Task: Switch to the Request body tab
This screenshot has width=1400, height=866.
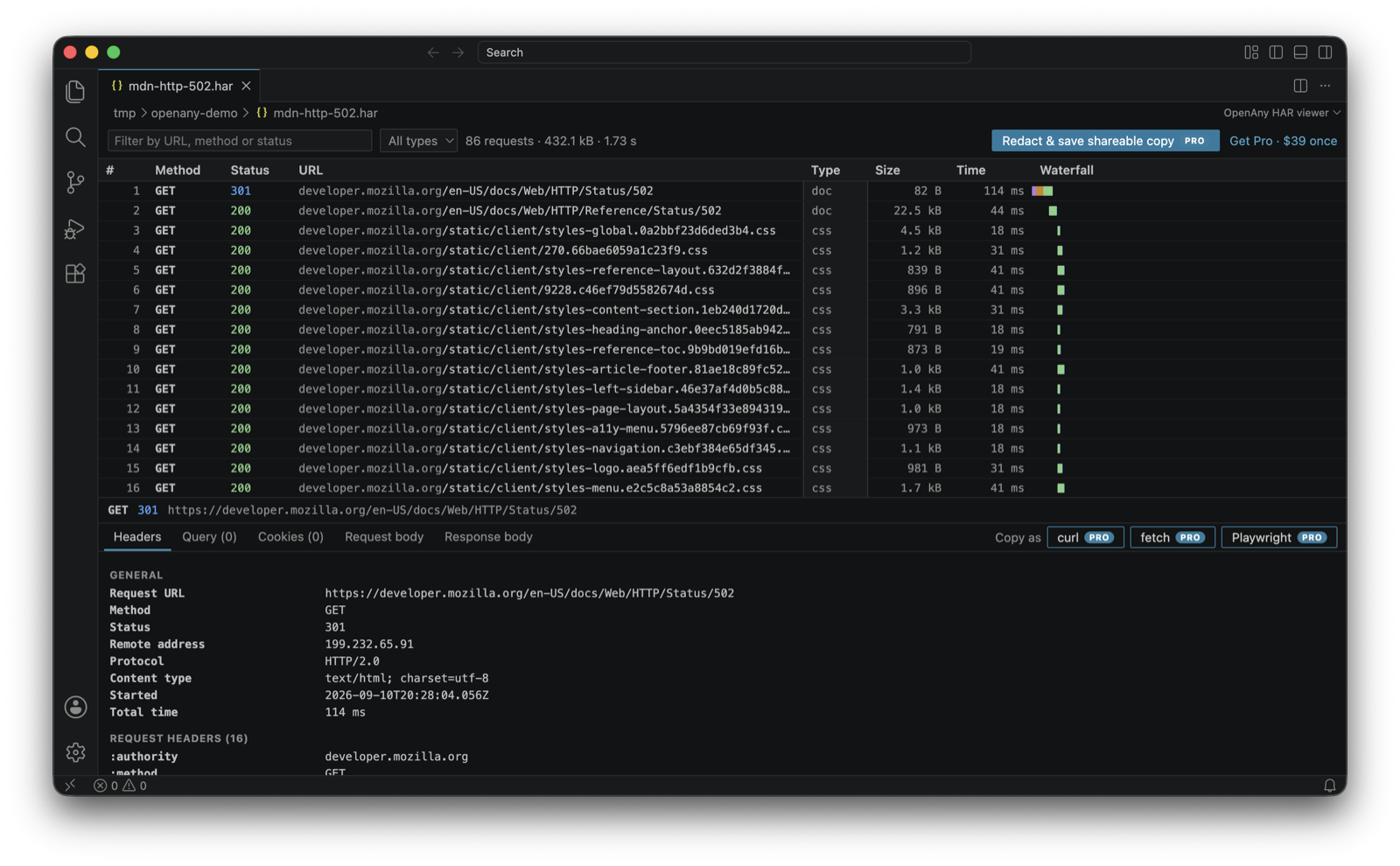Action: (x=384, y=537)
